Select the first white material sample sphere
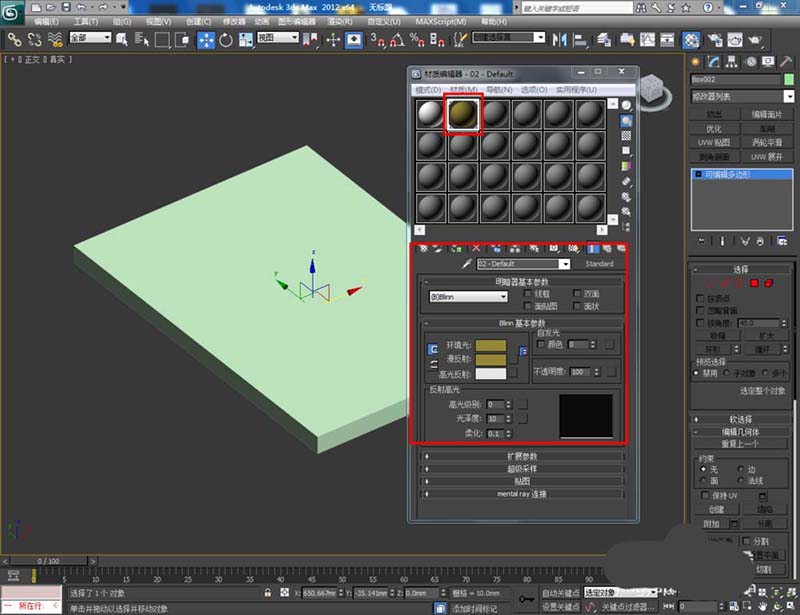This screenshot has width=800, height=615. (431, 115)
